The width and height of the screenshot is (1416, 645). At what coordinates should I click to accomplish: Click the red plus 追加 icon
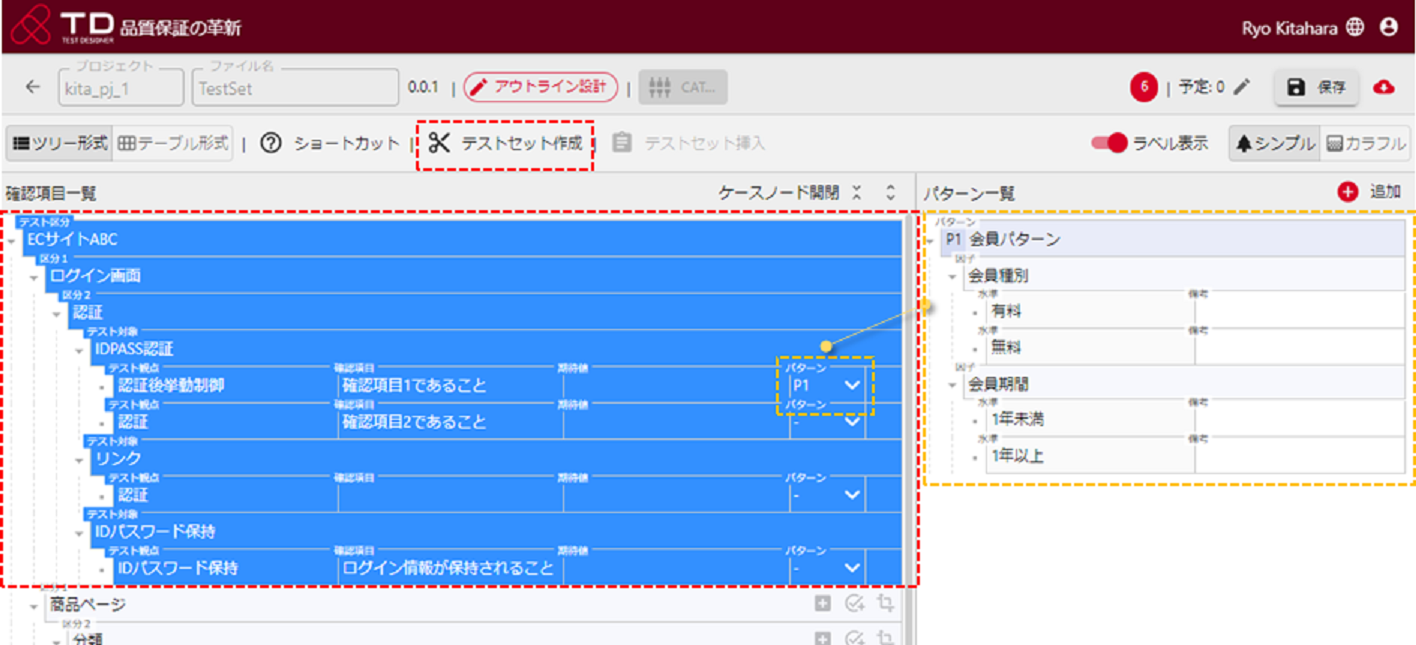coord(1347,192)
